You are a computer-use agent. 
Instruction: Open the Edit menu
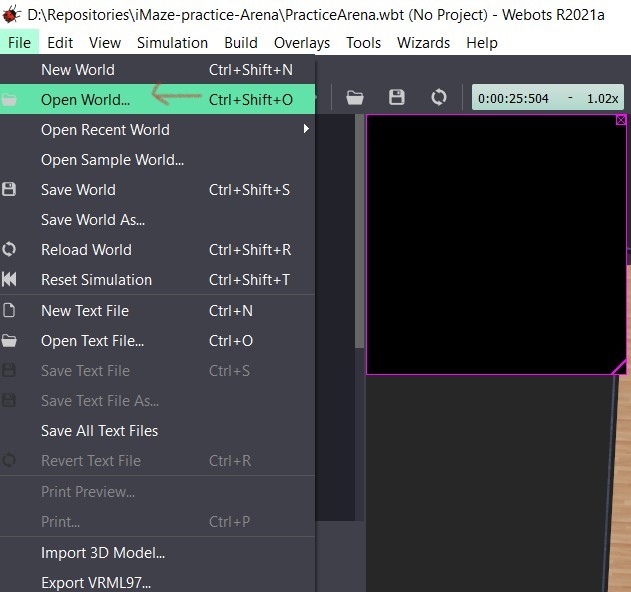pyautogui.click(x=60, y=42)
